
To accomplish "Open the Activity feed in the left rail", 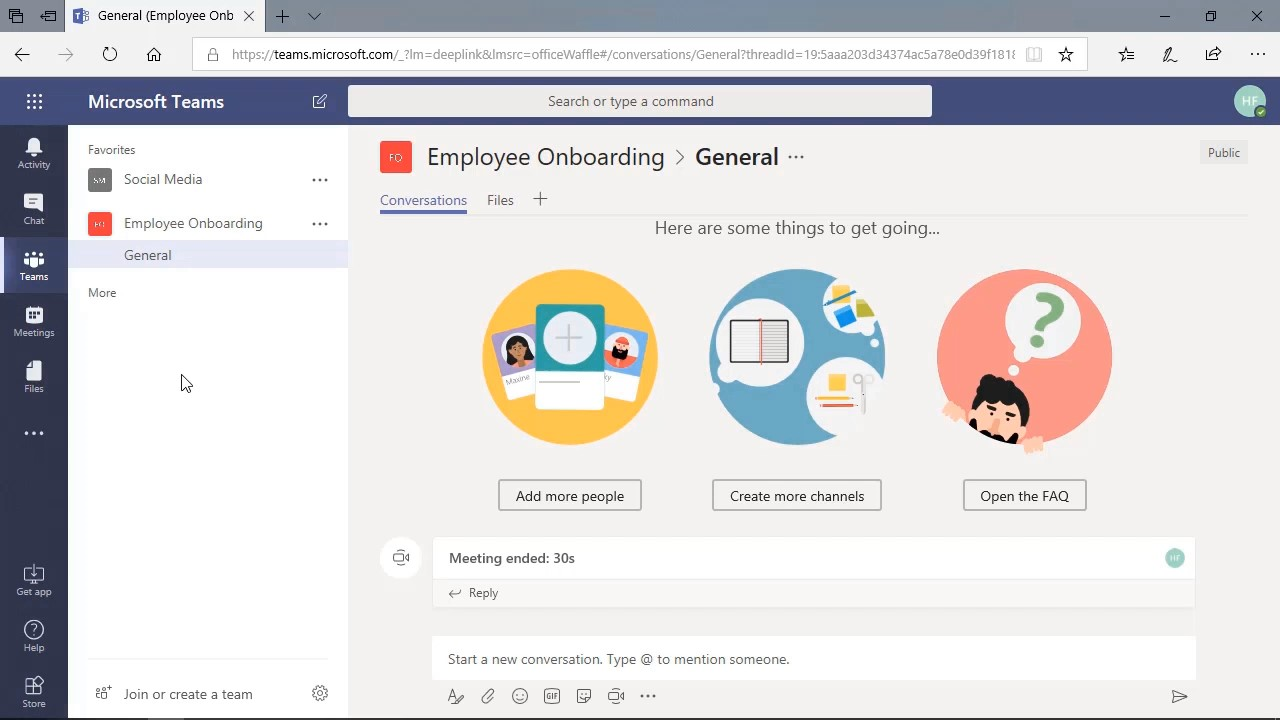I will [34, 152].
